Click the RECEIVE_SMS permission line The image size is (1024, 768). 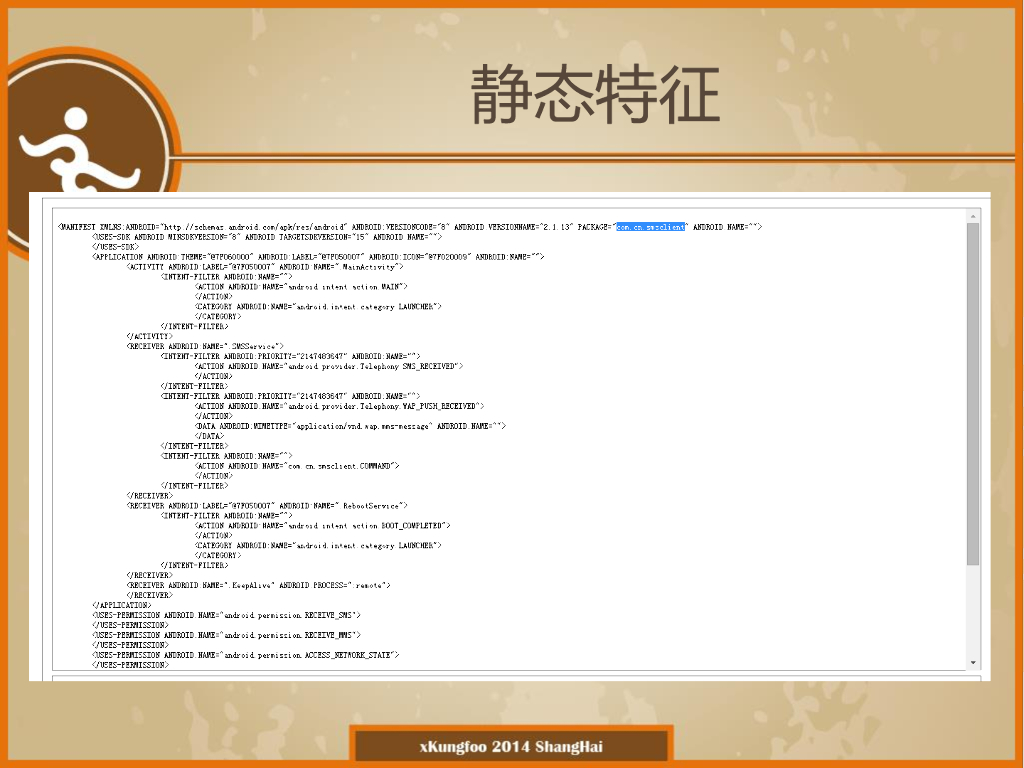pos(226,615)
